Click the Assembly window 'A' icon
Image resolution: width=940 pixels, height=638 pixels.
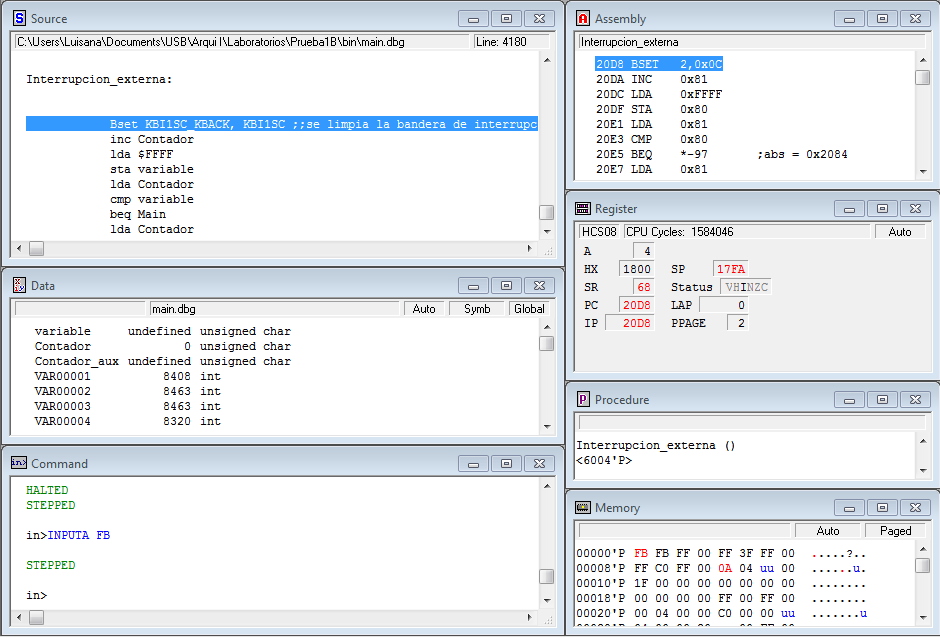click(583, 19)
